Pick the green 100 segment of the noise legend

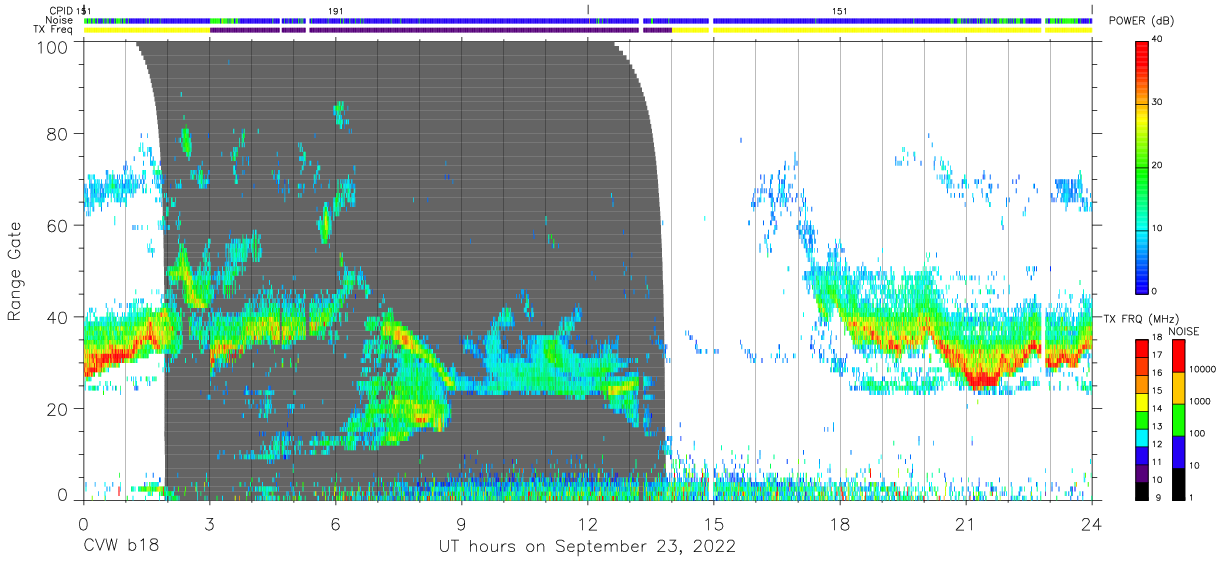point(1178,420)
